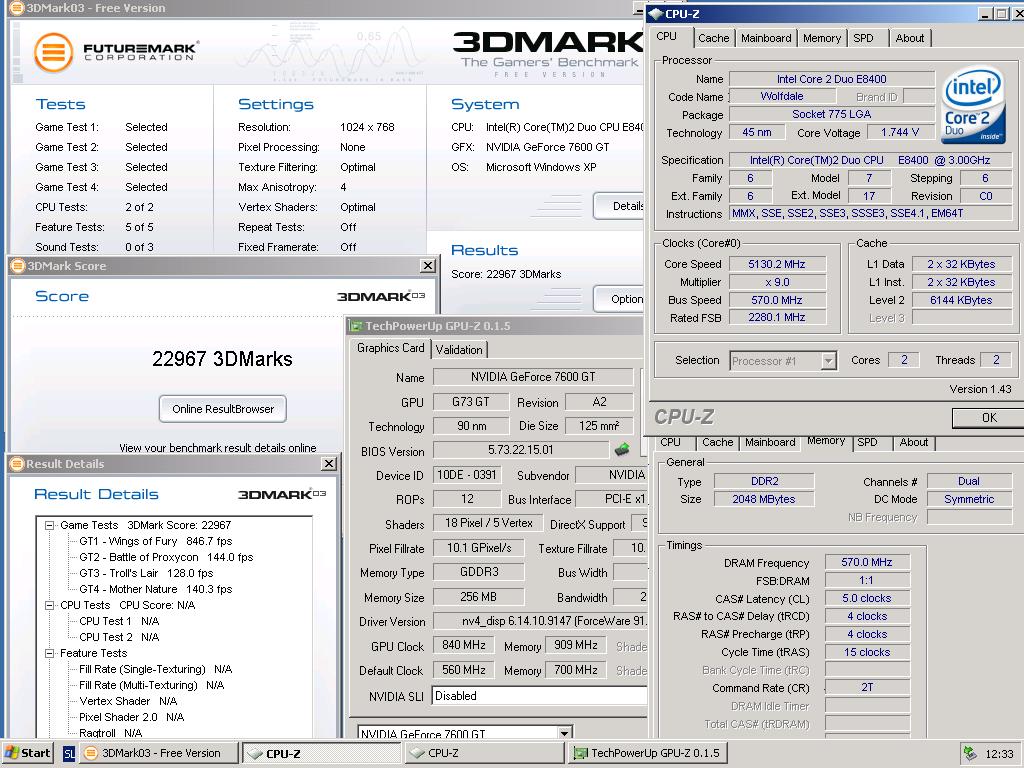This screenshot has width=1024, height=768.
Task: Click the OK button in CPU-Z
Action: pos(987,417)
